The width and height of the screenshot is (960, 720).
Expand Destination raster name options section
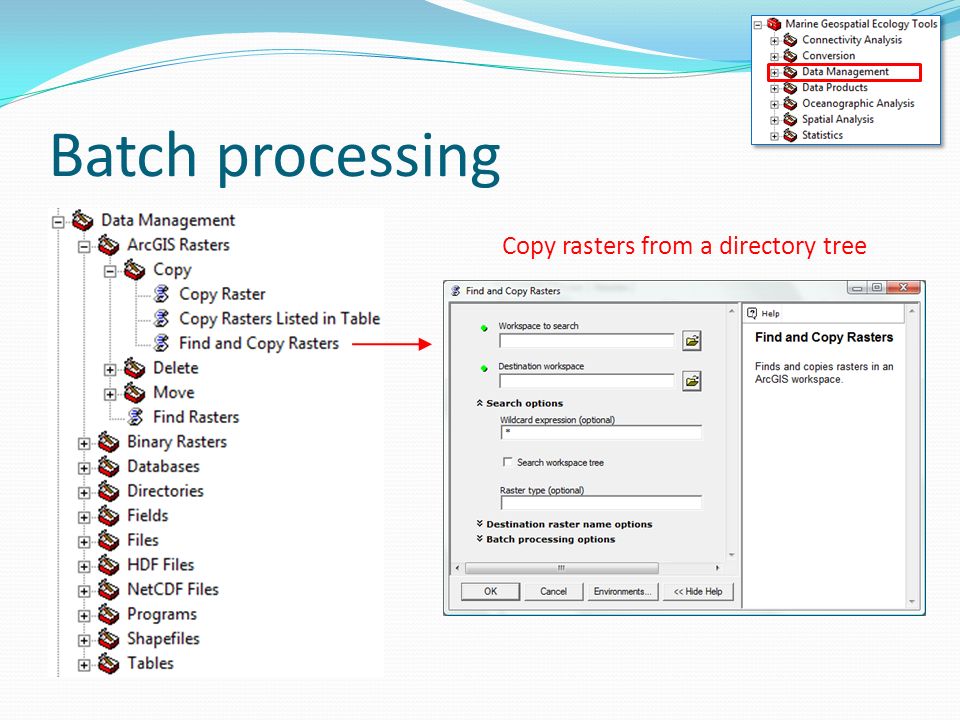pos(480,523)
